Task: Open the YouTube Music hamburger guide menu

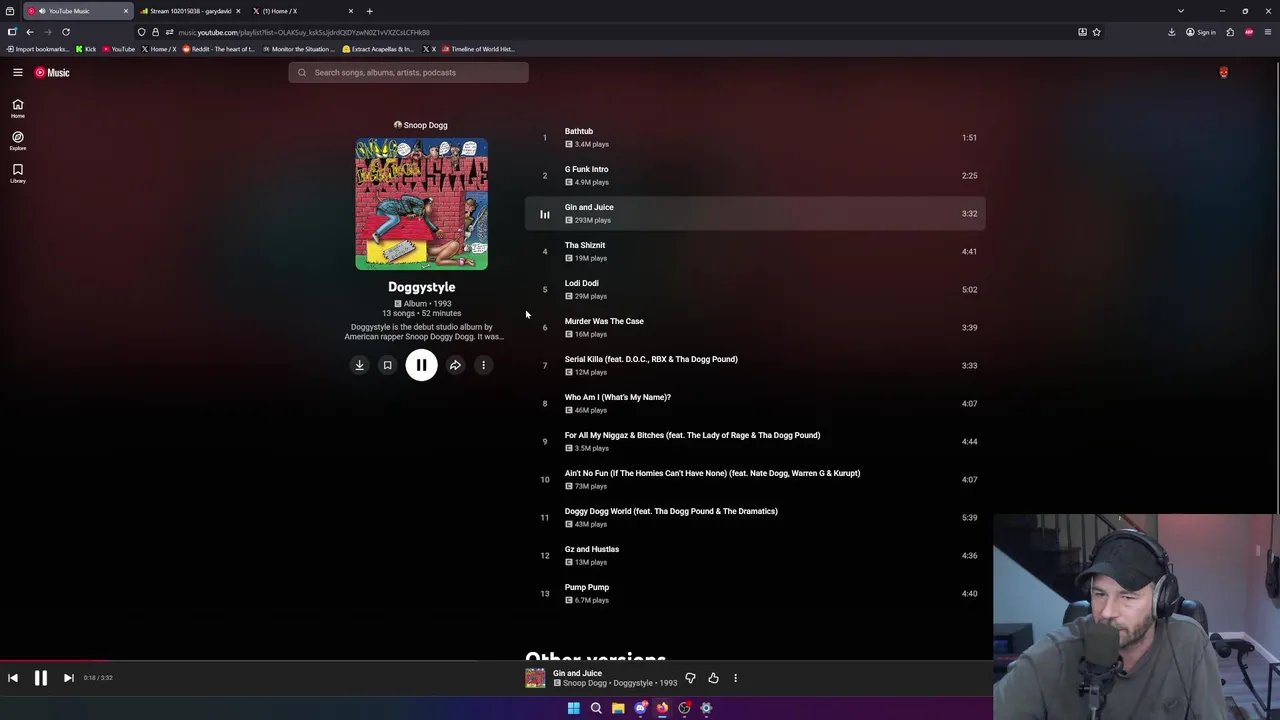Action: point(17,72)
